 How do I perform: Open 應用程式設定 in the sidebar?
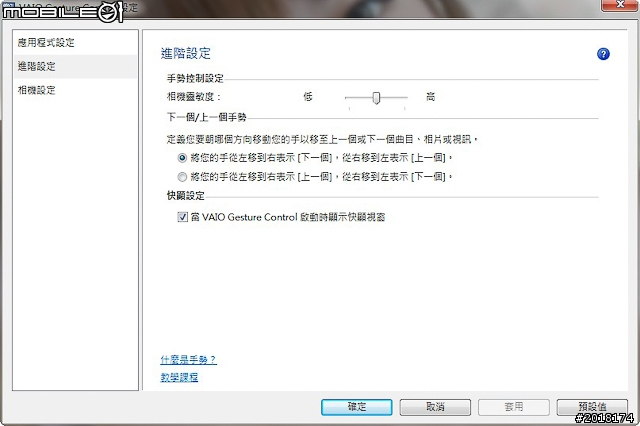[45, 43]
